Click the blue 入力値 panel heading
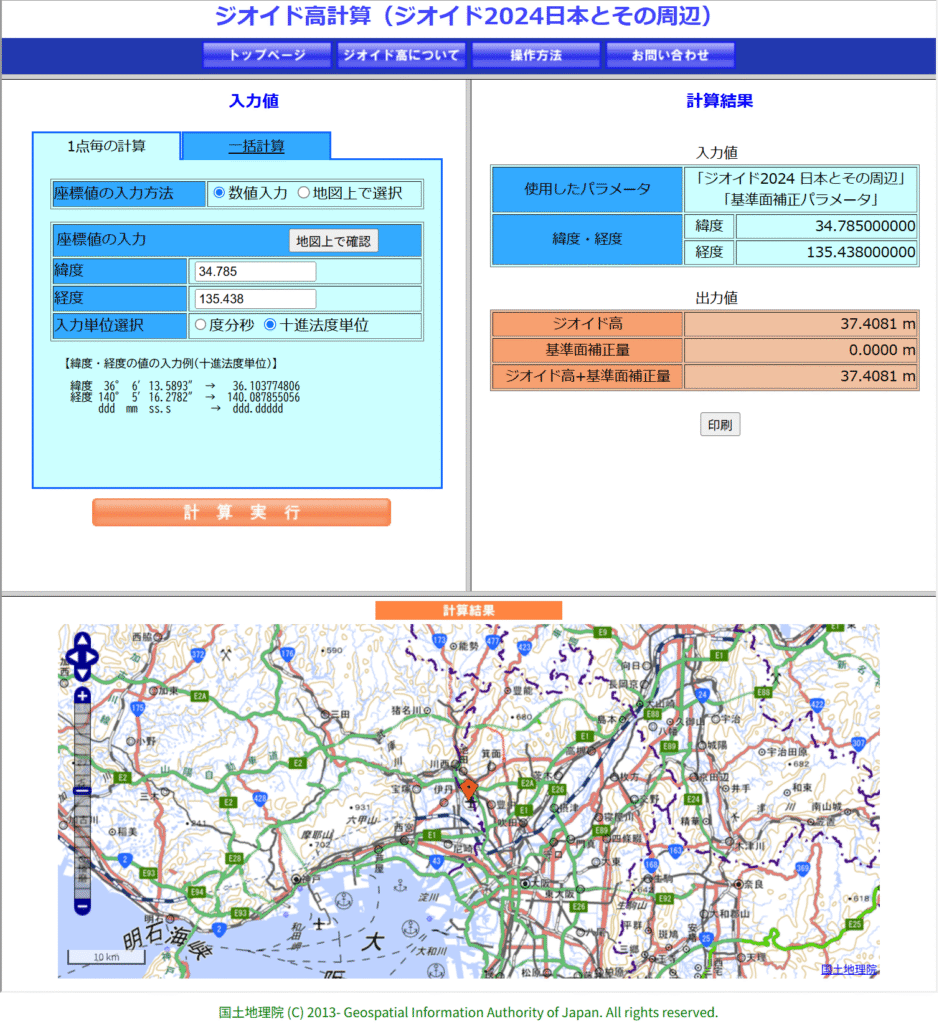The width and height of the screenshot is (939, 1024). coord(254,101)
